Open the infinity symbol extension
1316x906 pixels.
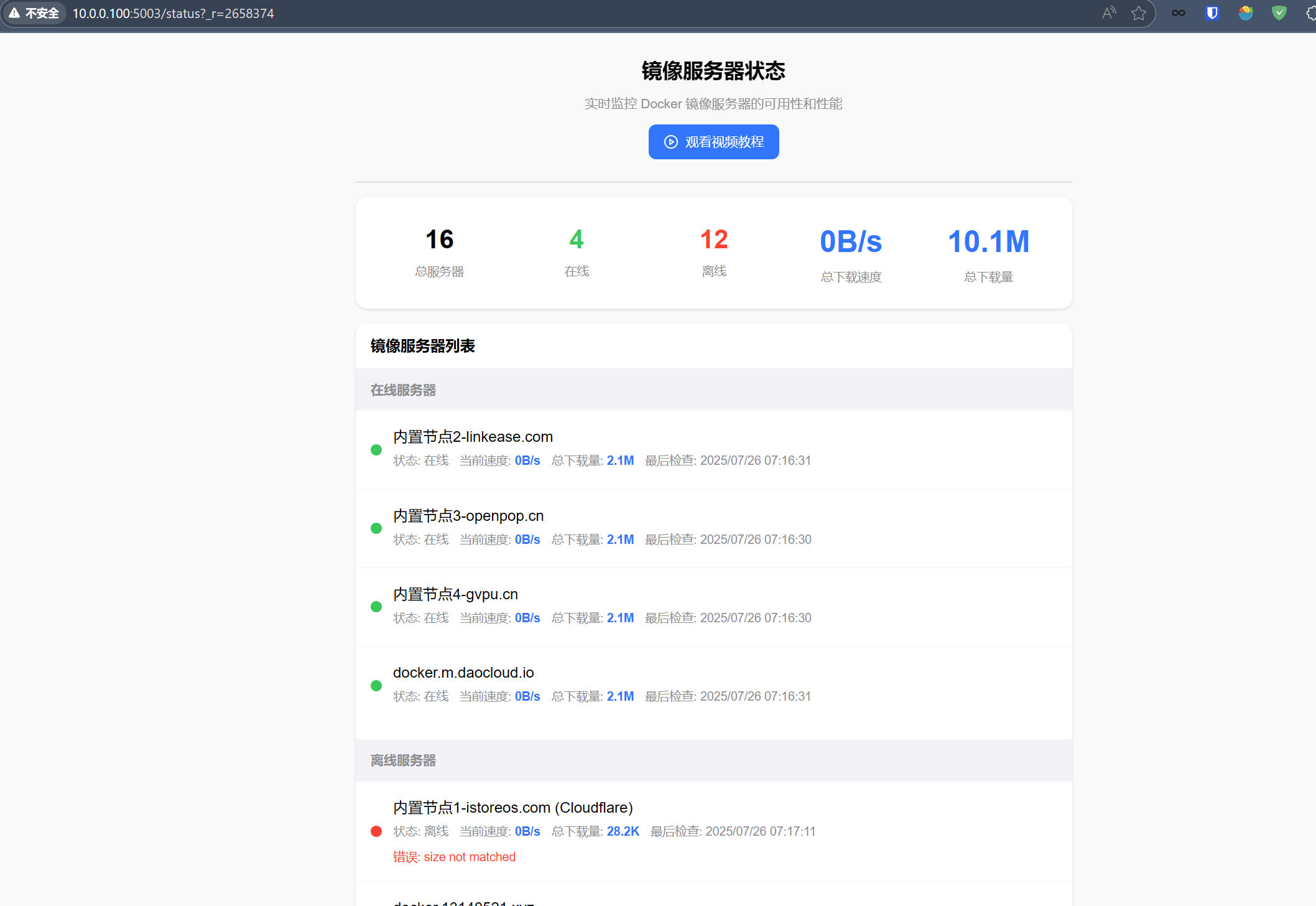coord(1179,13)
